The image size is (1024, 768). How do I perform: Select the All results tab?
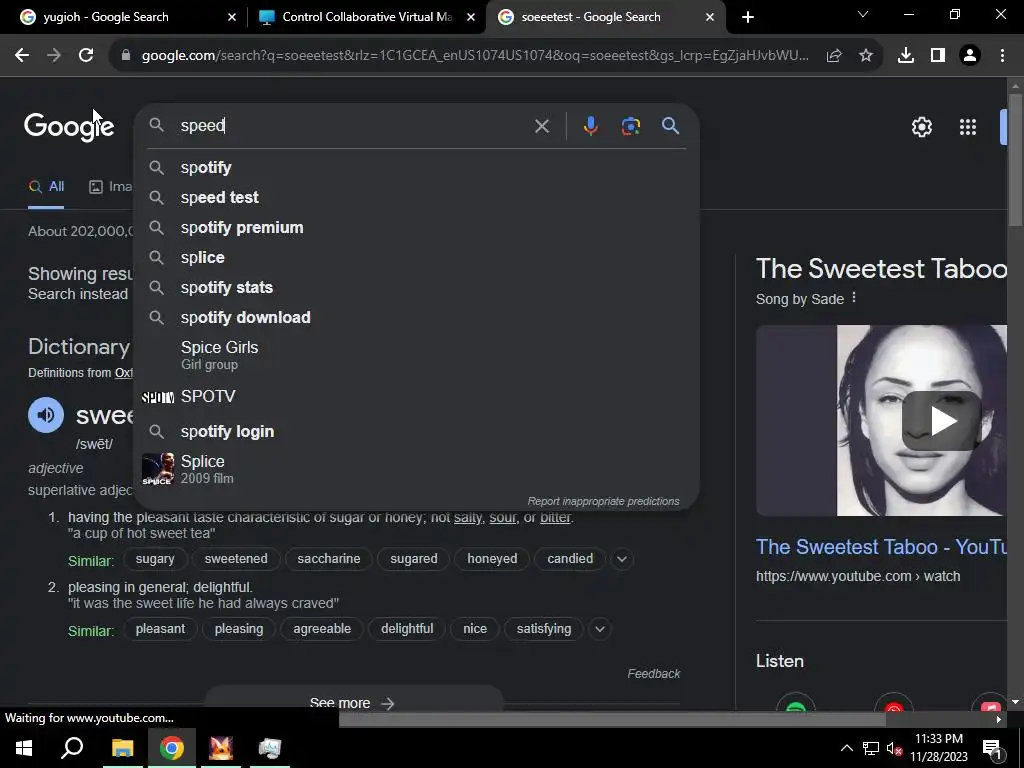[46, 187]
